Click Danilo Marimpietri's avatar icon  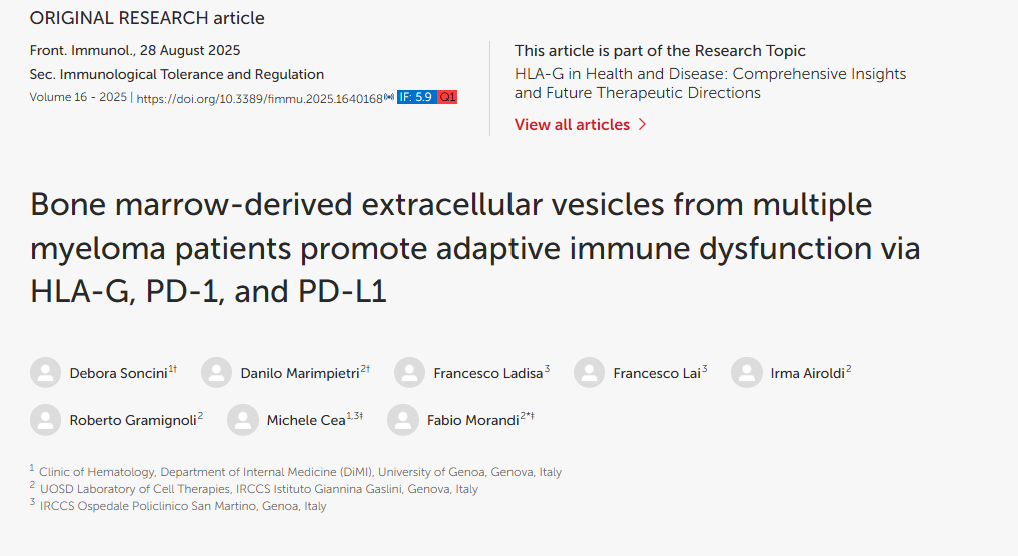click(216, 373)
